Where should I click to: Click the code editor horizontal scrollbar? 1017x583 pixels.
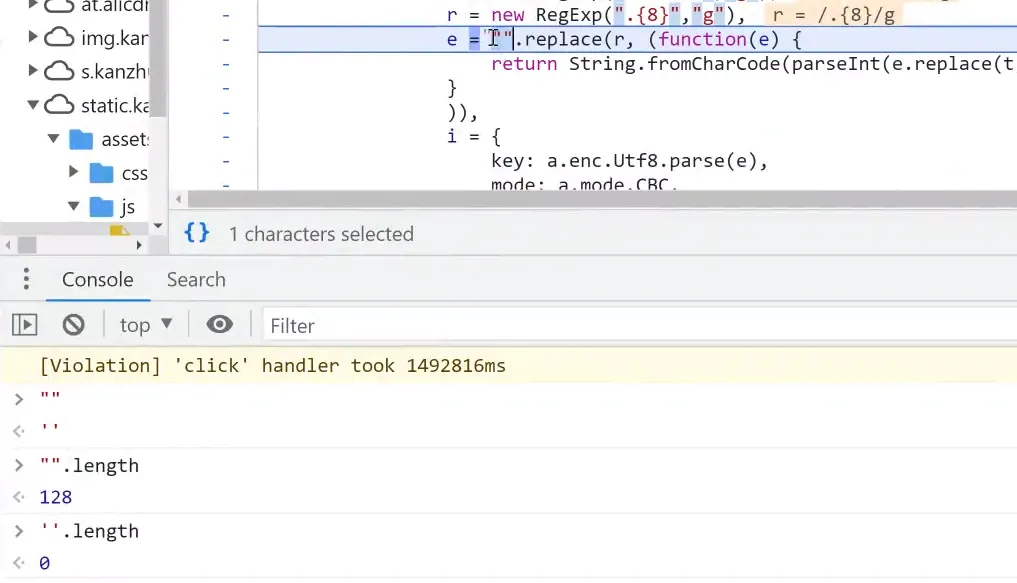[602, 199]
